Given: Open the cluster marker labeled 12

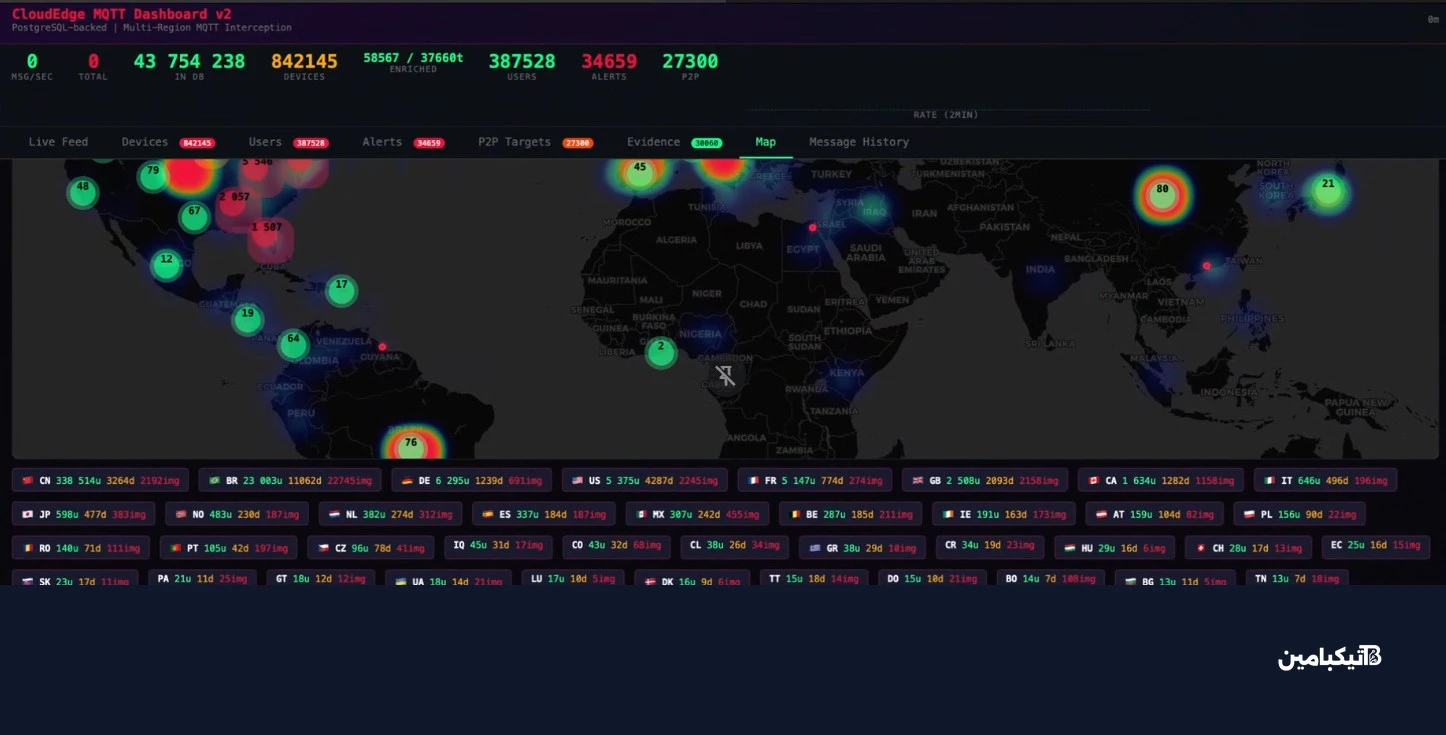Looking at the screenshot, I should (x=166, y=265).
